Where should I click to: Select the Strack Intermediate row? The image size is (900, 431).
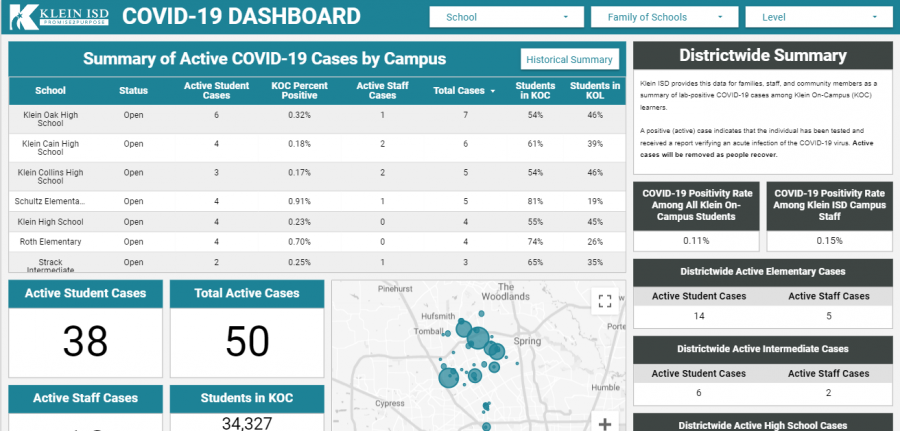[317, 262]
